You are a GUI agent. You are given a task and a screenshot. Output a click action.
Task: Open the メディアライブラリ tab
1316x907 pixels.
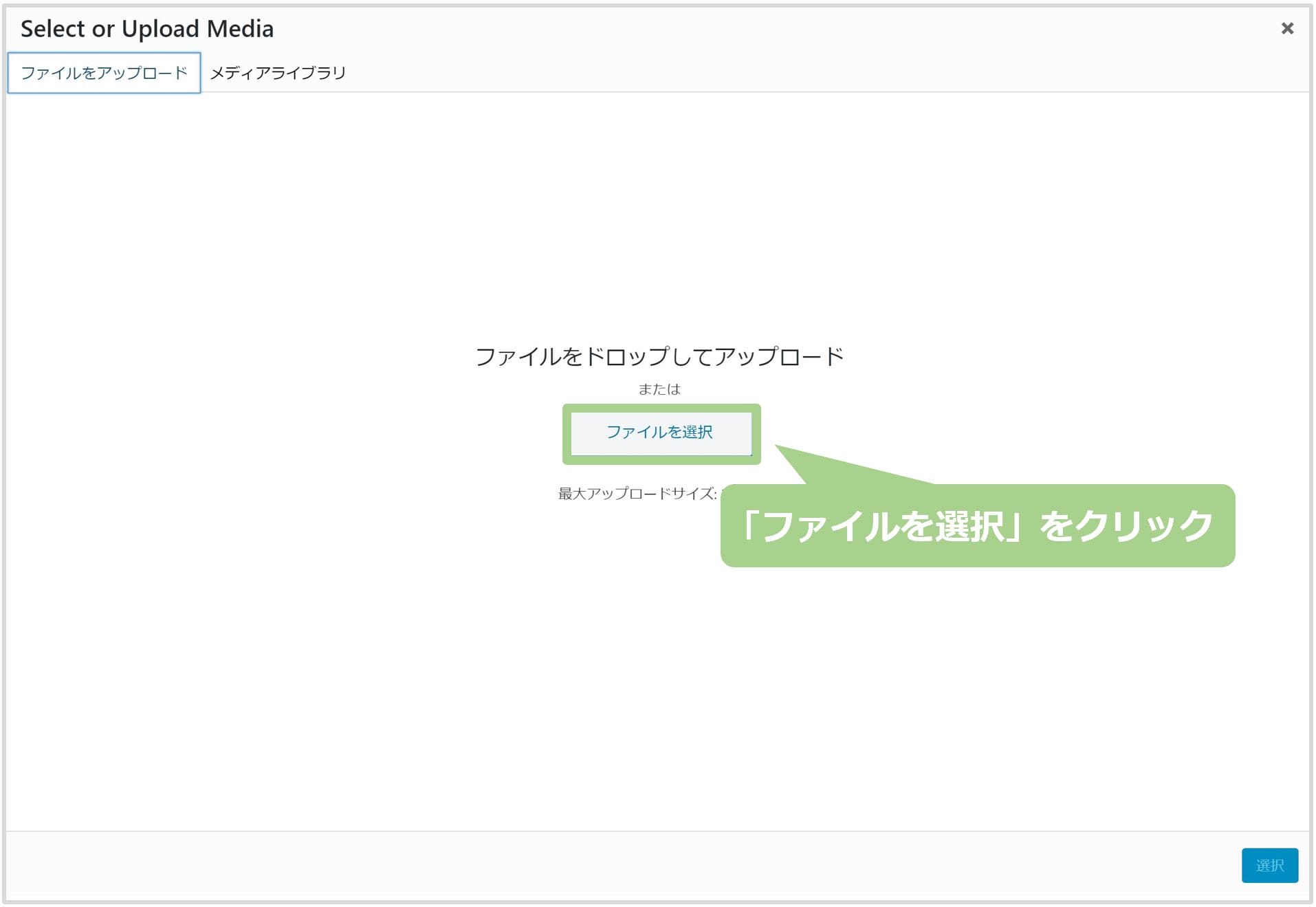278,73
